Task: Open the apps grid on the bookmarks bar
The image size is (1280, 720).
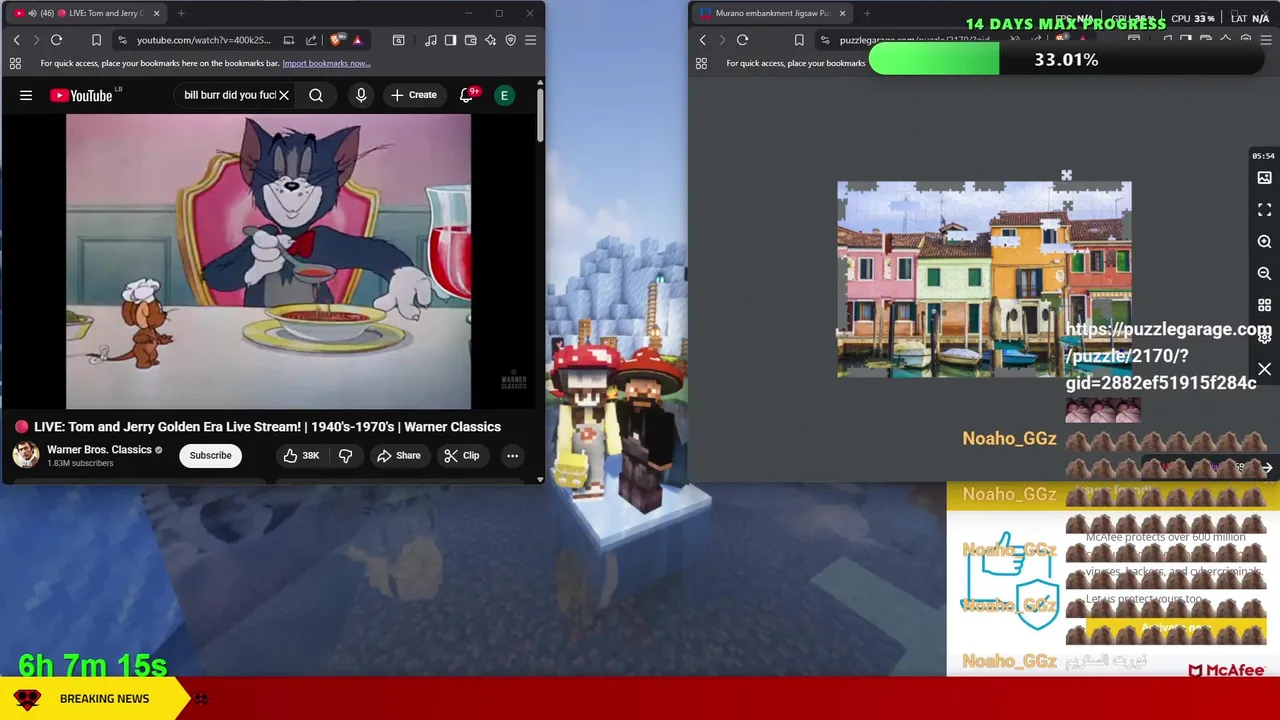Action: [15, 63]
